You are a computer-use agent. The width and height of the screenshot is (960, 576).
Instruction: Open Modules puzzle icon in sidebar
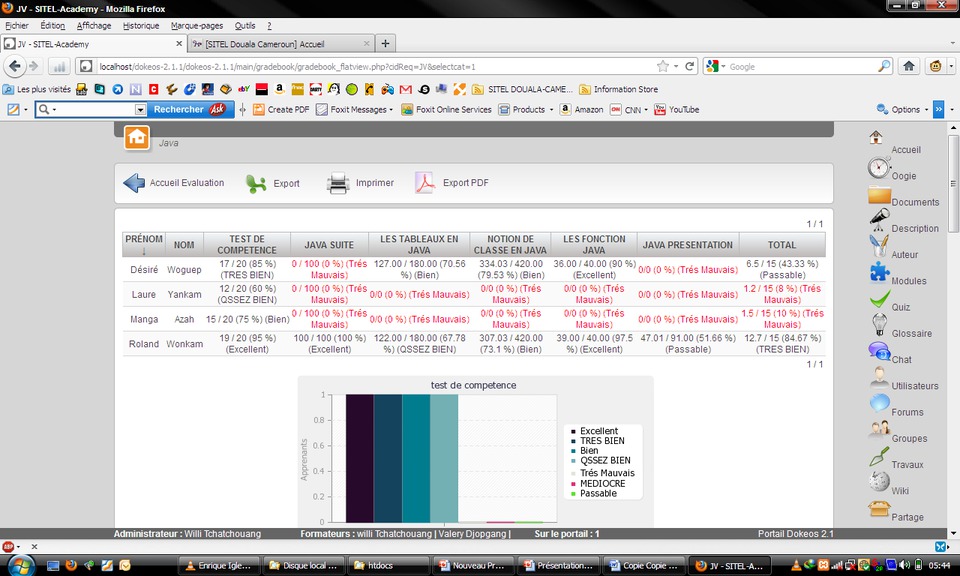[879, 272]
